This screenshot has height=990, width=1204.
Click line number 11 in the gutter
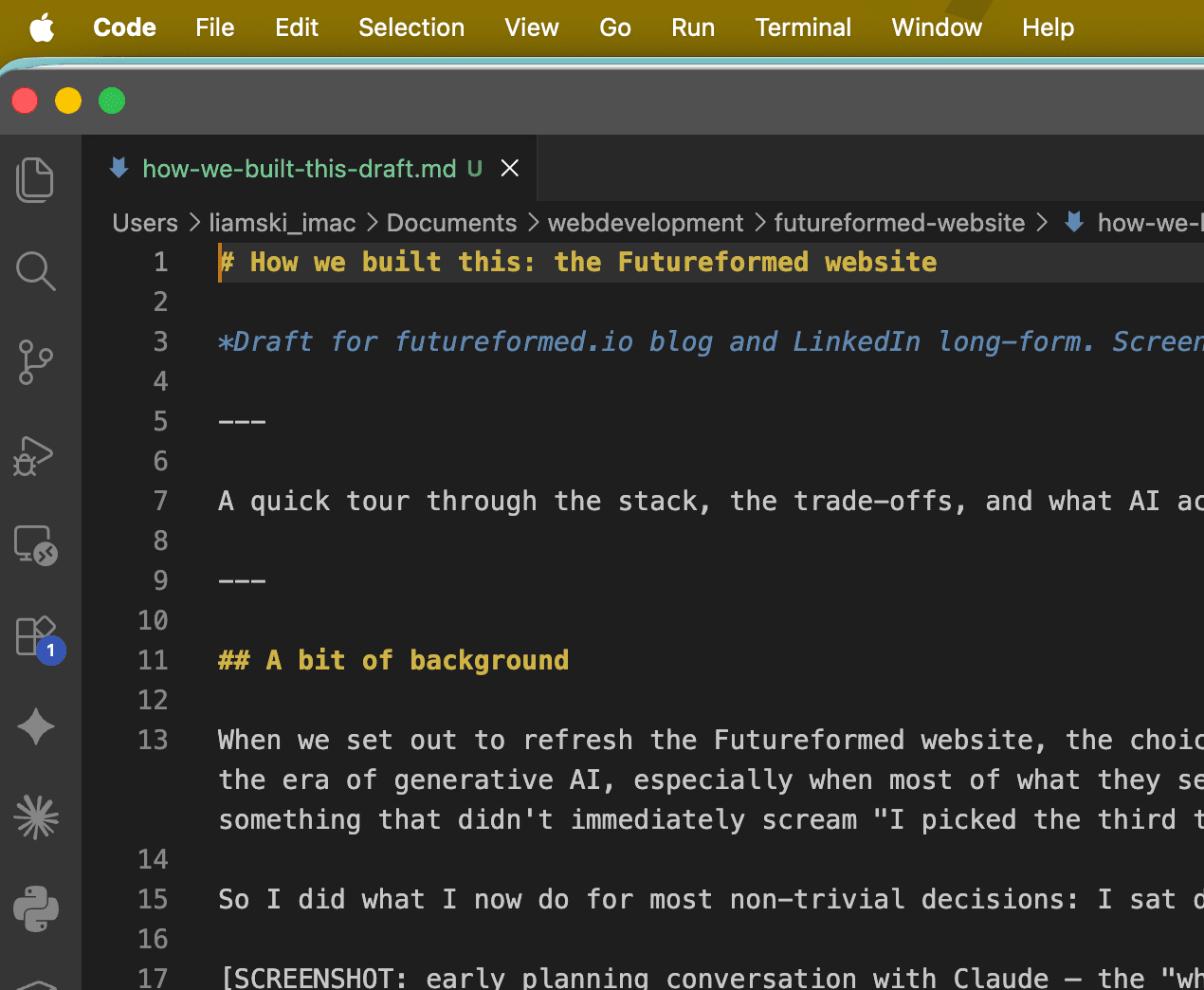(x=153, y=660)
